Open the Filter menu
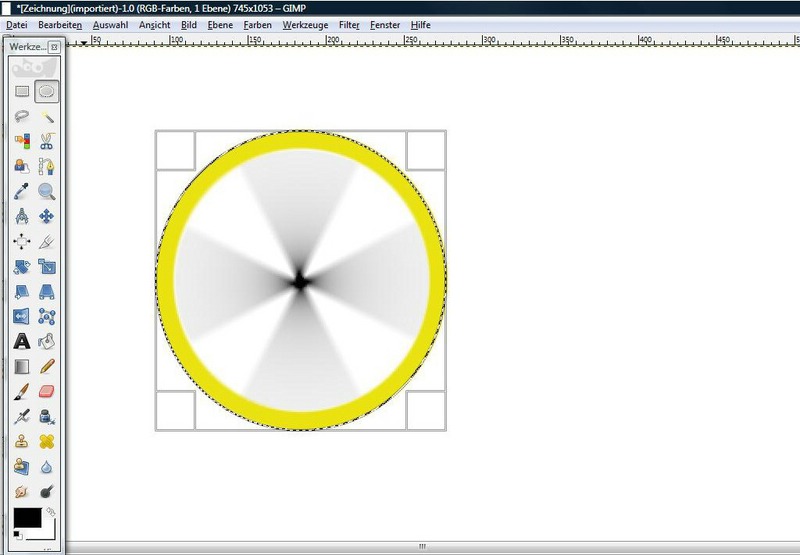 point(349,24)
